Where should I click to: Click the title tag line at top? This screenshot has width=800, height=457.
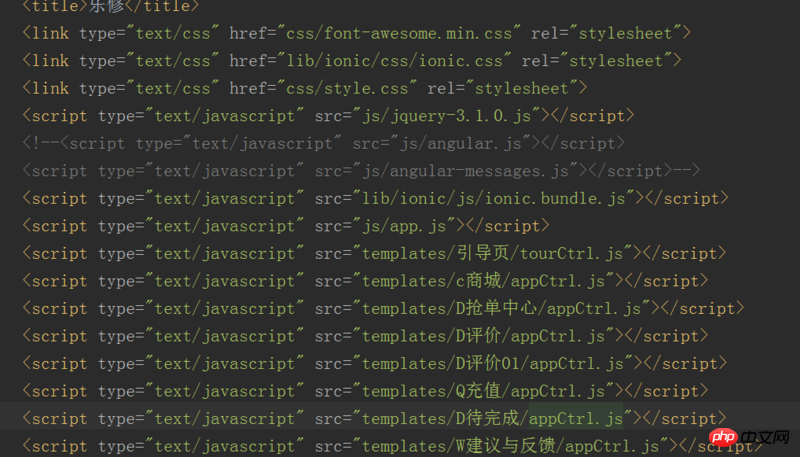[110, 6]
